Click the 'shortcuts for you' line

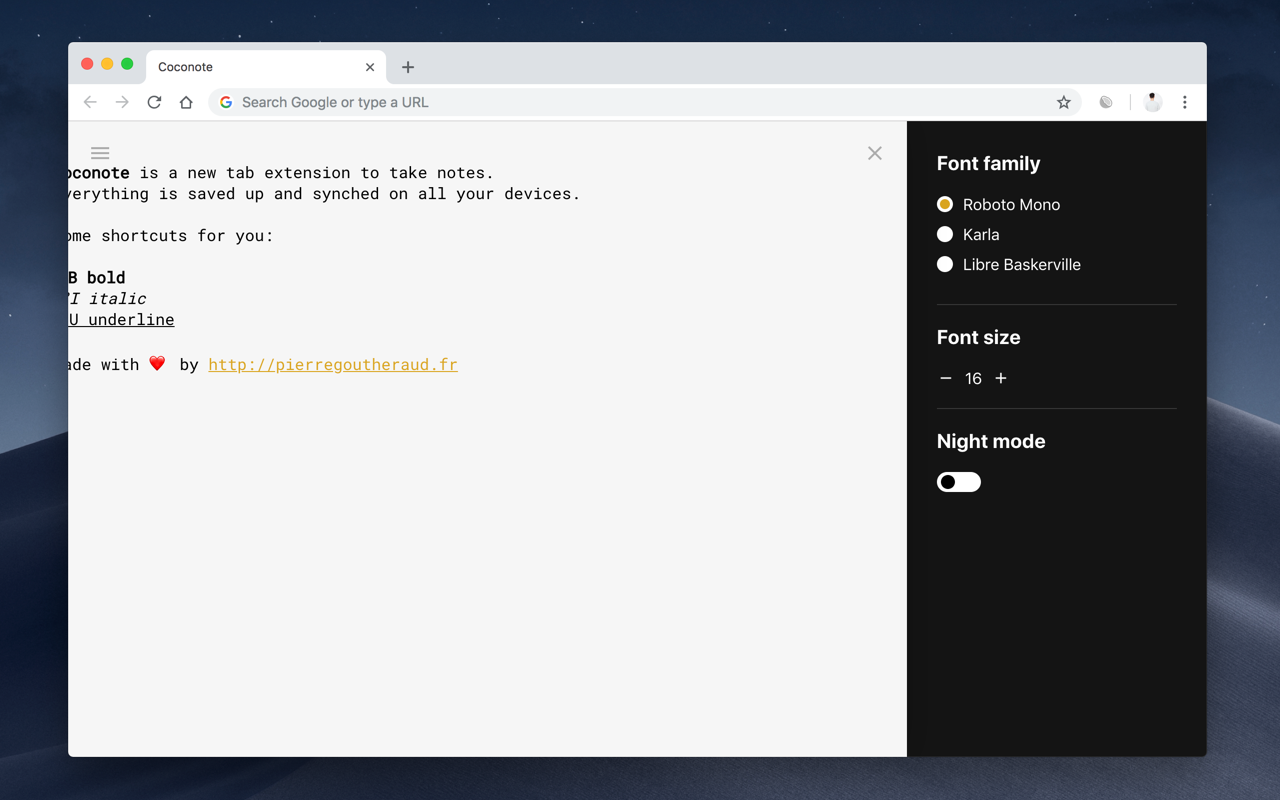(x=171, y=236)
